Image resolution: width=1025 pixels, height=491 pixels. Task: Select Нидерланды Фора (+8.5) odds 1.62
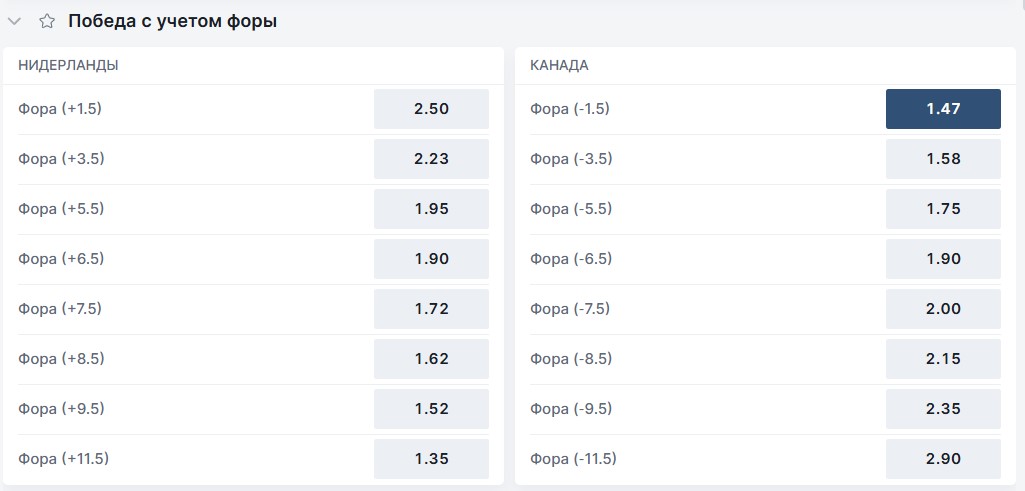pyautogui.click(x=431, y=359)
